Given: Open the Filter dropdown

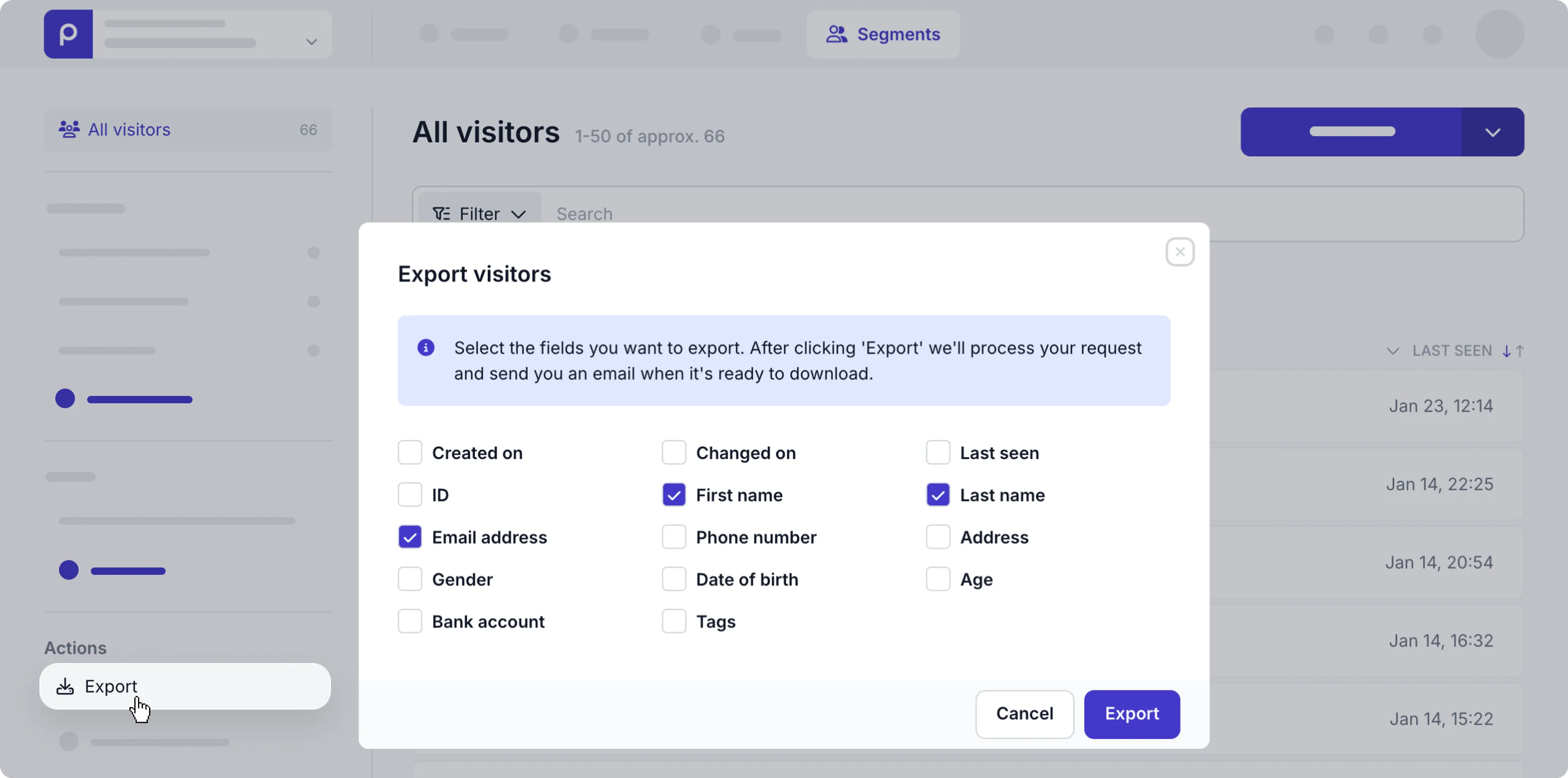Looking at the screenshot, I should [x=519, y=214].
